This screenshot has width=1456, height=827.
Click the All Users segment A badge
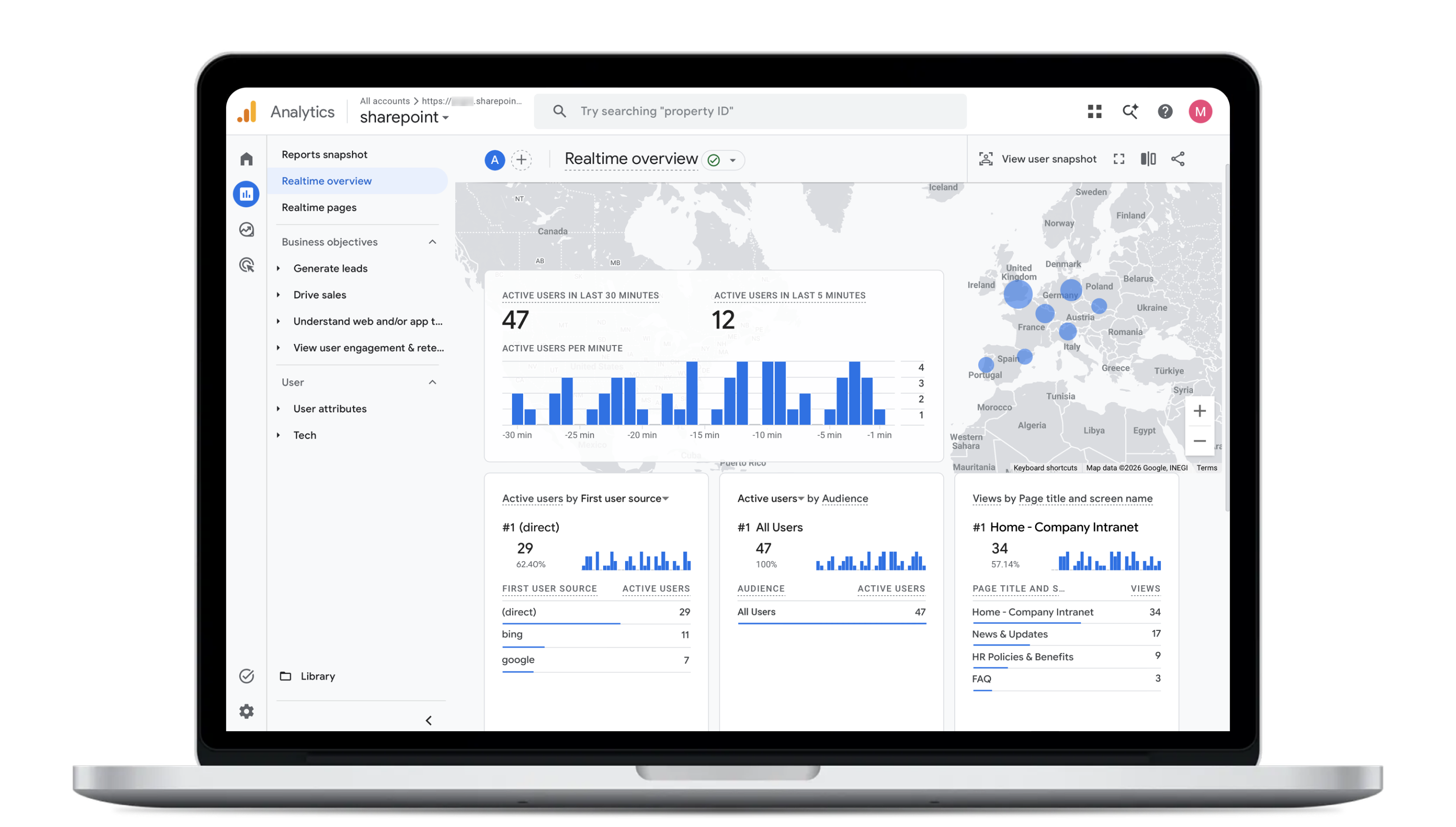pyautogui.click(x=495, y=160)
